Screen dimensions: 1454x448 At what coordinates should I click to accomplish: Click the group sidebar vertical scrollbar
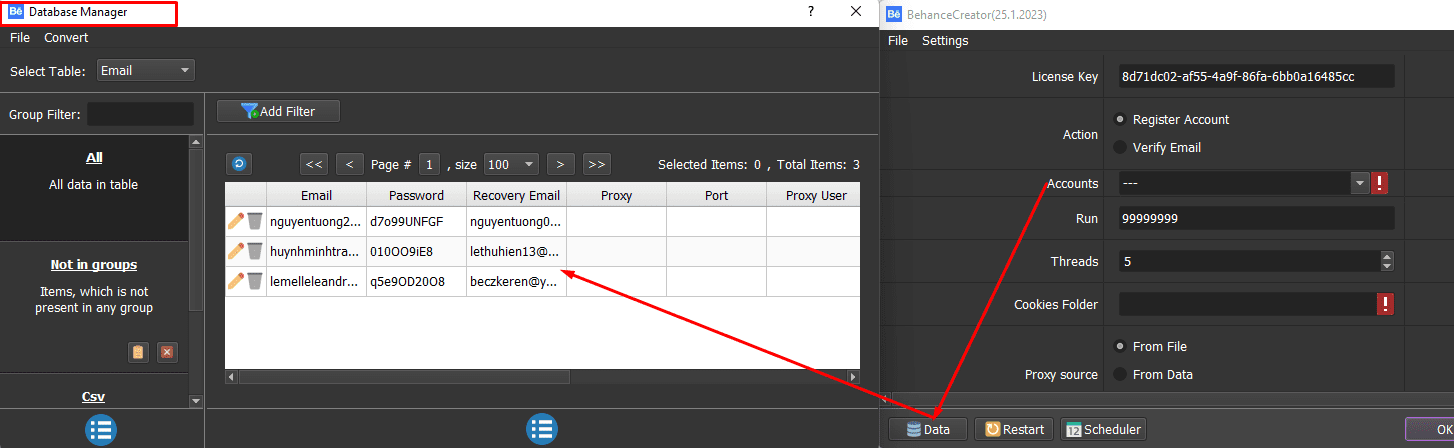click(196, 229)
